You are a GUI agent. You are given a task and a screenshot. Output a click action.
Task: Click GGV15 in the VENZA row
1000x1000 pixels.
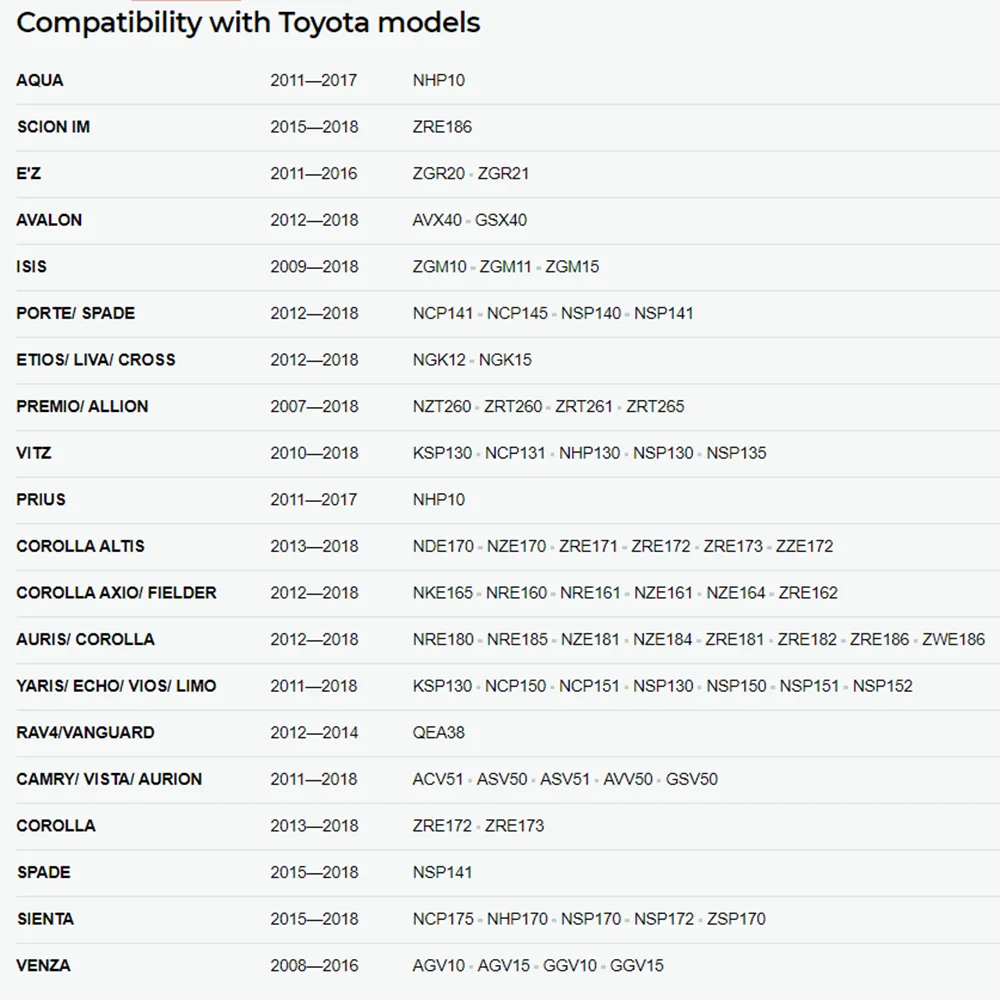pos(636,965)
